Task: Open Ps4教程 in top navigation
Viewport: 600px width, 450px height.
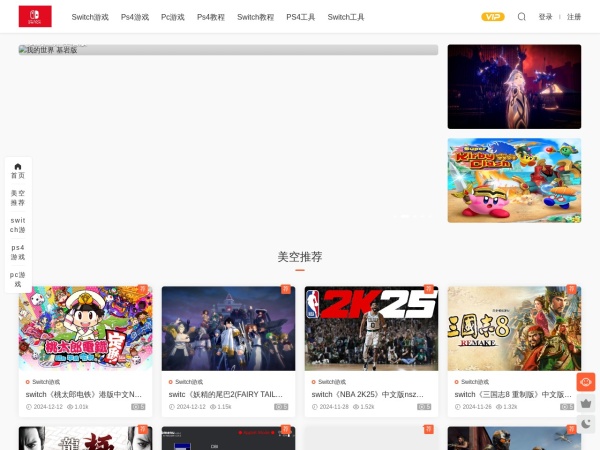Action: [x=211, y=17]
